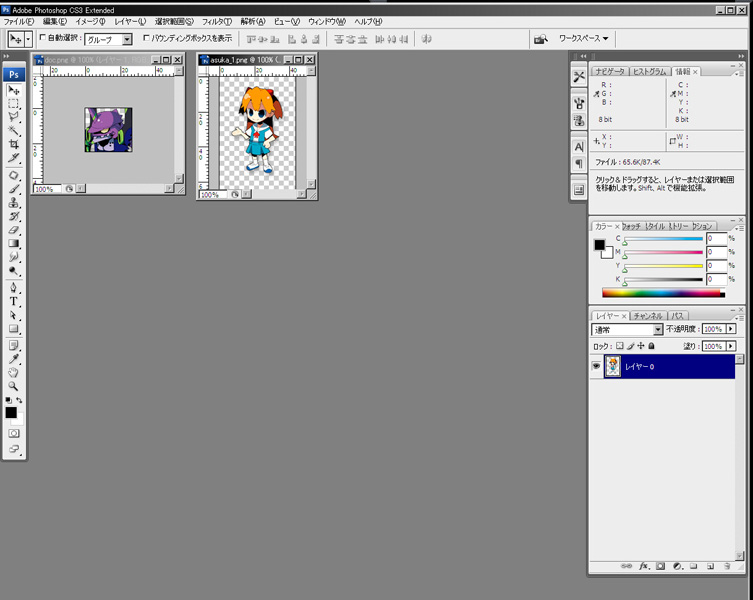Select the Healing Brush tool
Image resolution: width=753 pixels, height=600 pixels.
tap(13, 175)
